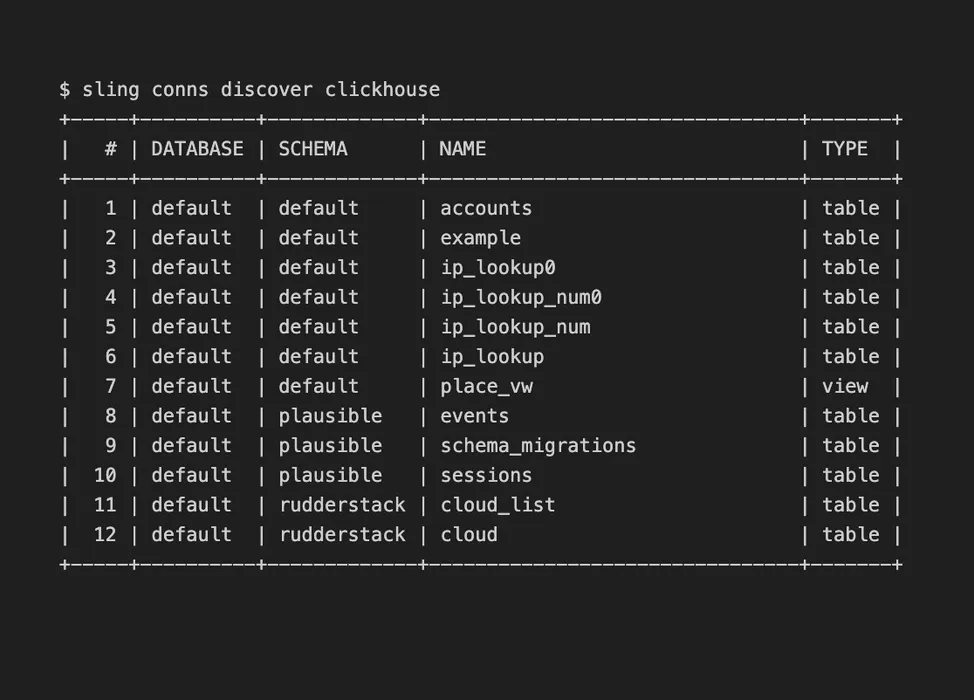Click the # column header
The width and height of the screenshot is (974, 700).
110,149
